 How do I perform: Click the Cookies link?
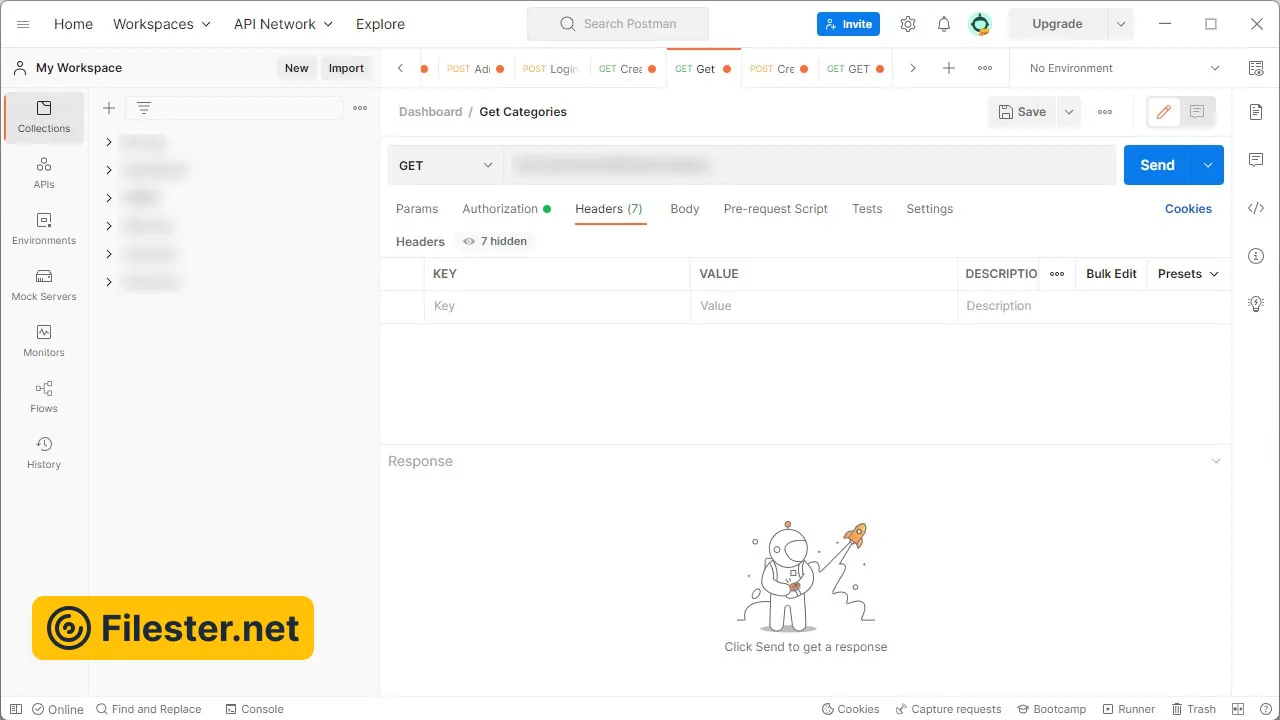(x=1188, y=209)
